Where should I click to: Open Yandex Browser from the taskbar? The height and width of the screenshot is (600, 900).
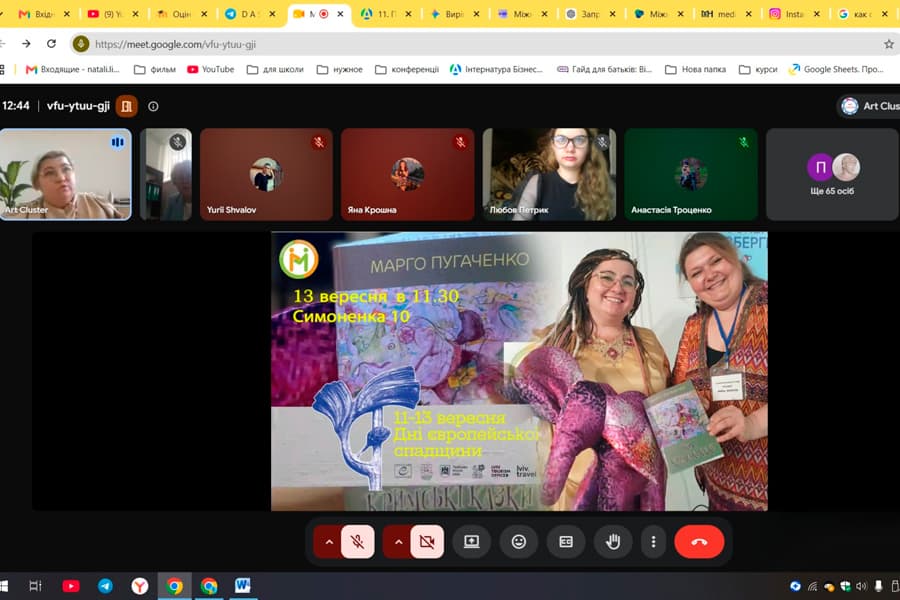click(x=139, y=586)
